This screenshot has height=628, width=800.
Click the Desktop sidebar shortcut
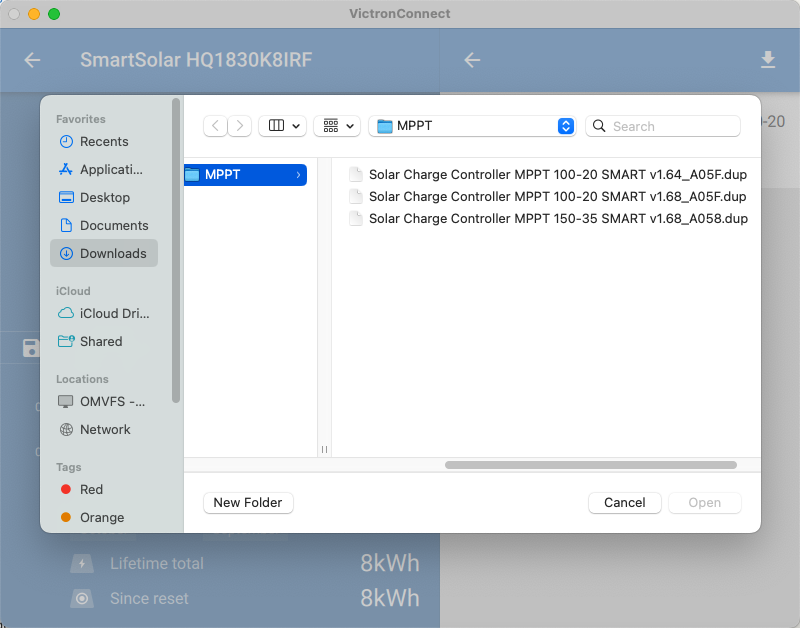pos(103,197)
